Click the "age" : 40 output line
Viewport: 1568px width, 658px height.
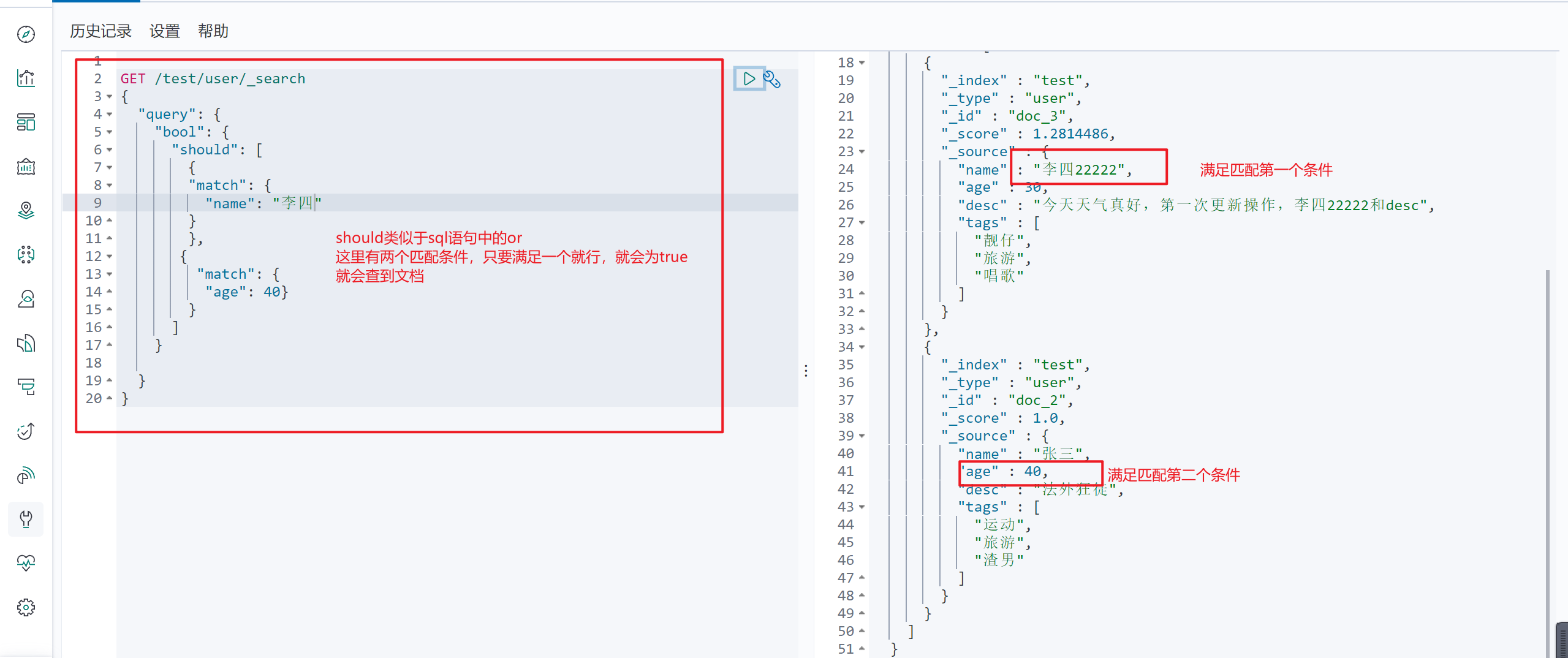1003,472
